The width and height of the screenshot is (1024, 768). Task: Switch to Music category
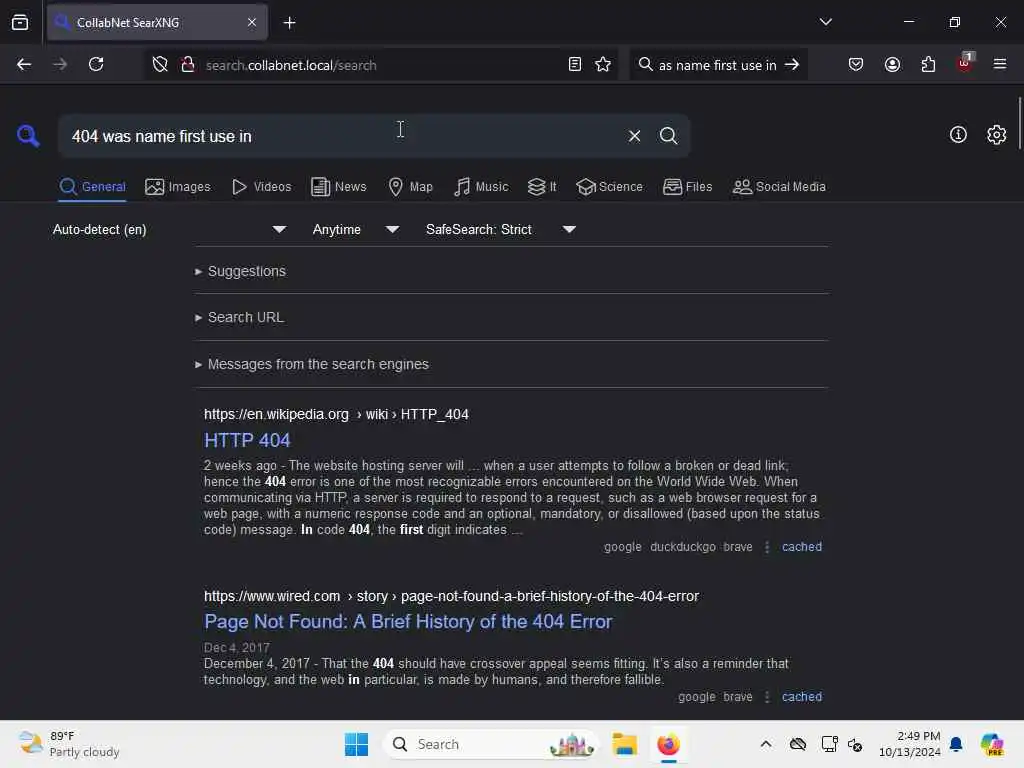(x=481, y=187)
